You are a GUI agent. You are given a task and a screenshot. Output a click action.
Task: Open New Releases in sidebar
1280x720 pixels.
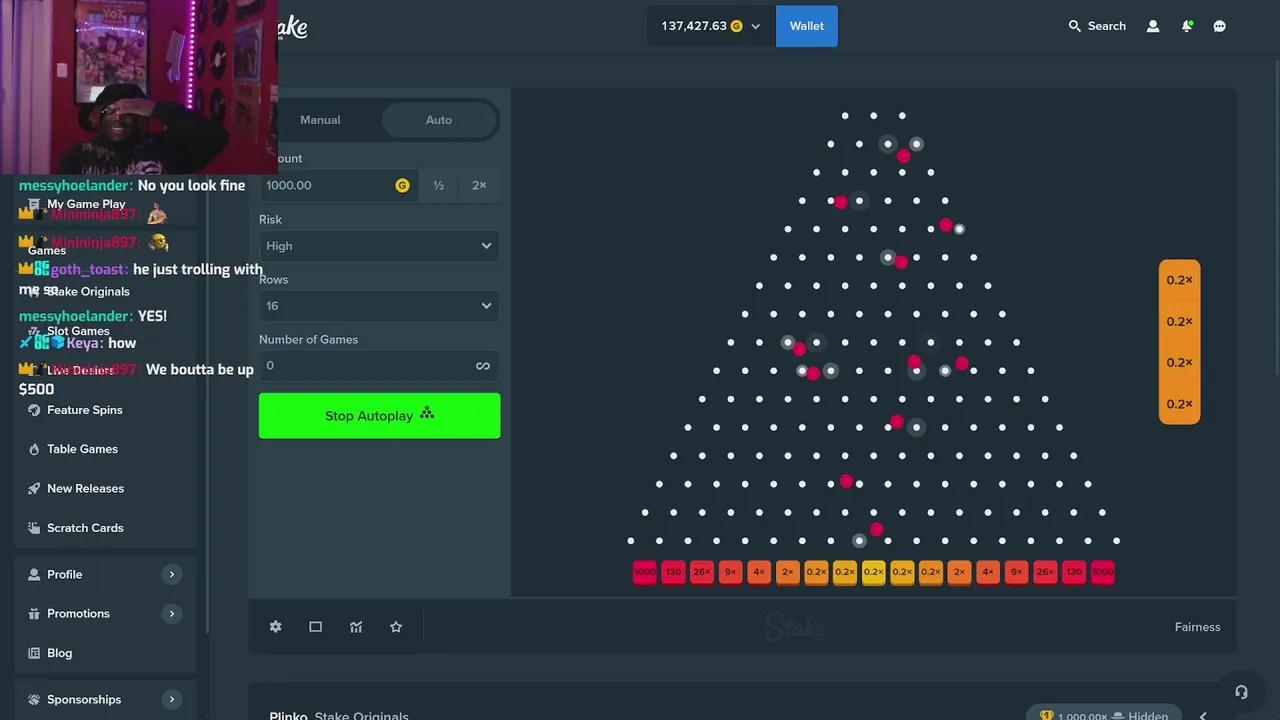85,488
